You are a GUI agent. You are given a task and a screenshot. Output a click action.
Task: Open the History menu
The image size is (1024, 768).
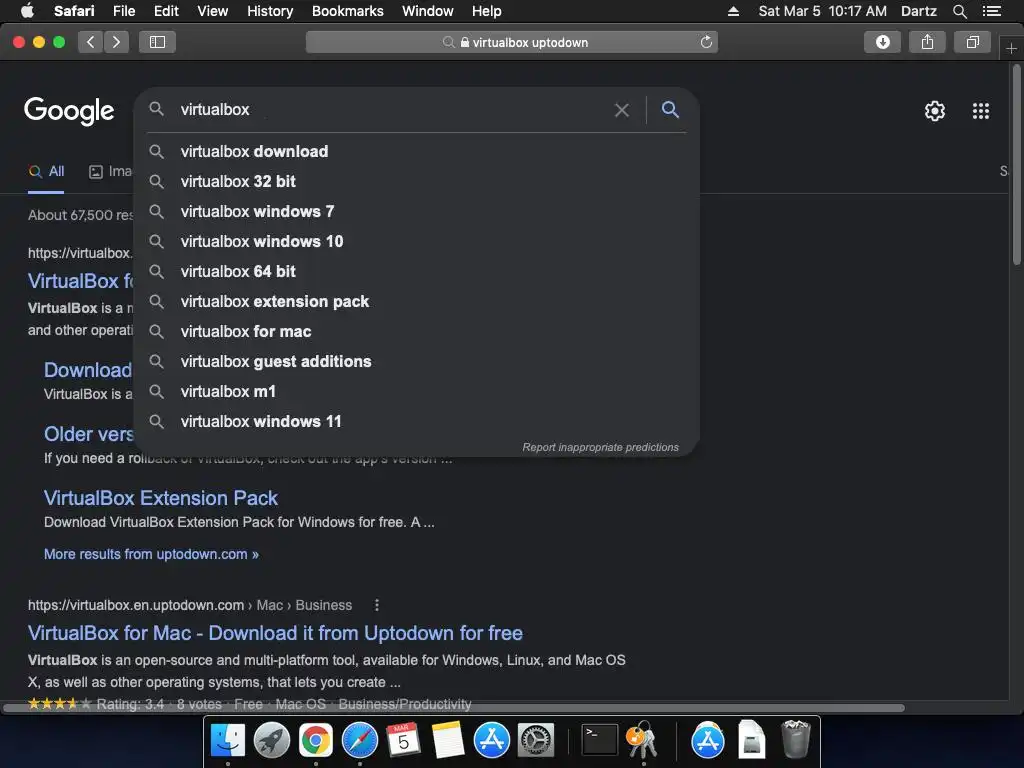[270, 11]
